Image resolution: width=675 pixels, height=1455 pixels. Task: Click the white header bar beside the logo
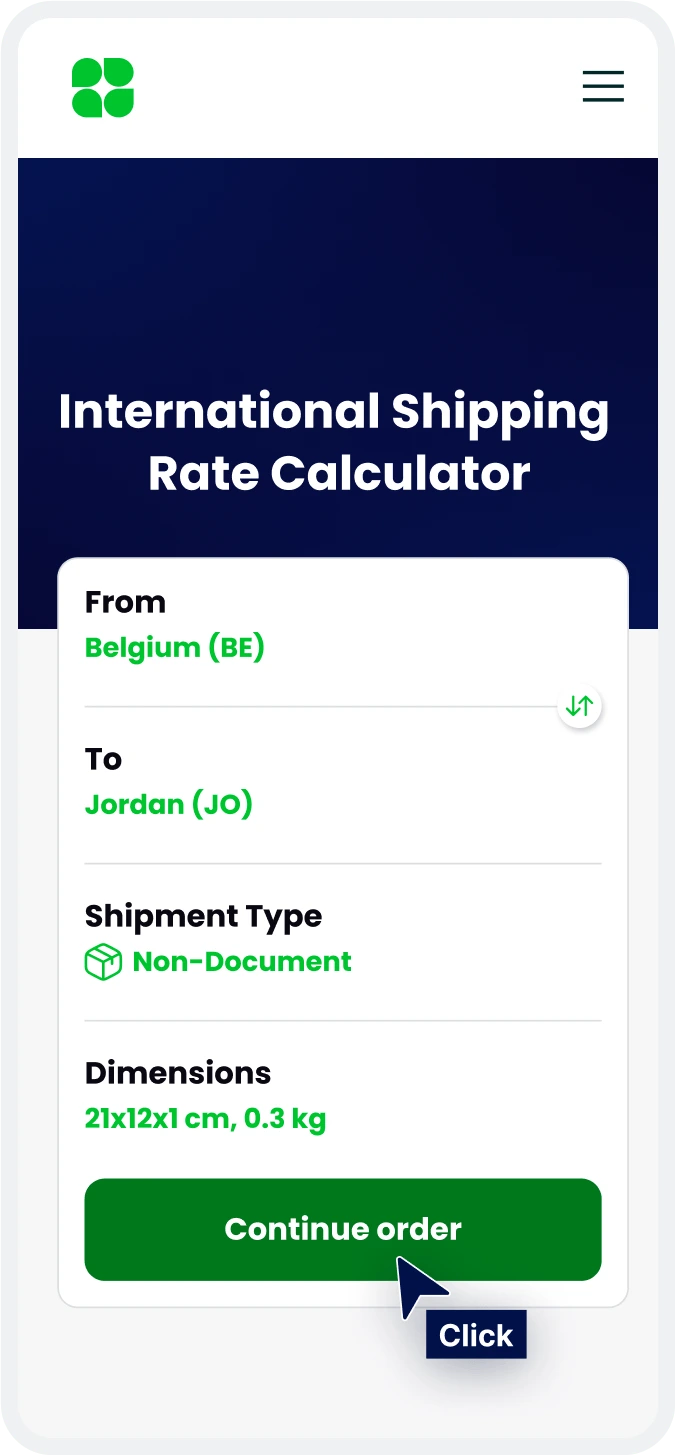[350, 88]
